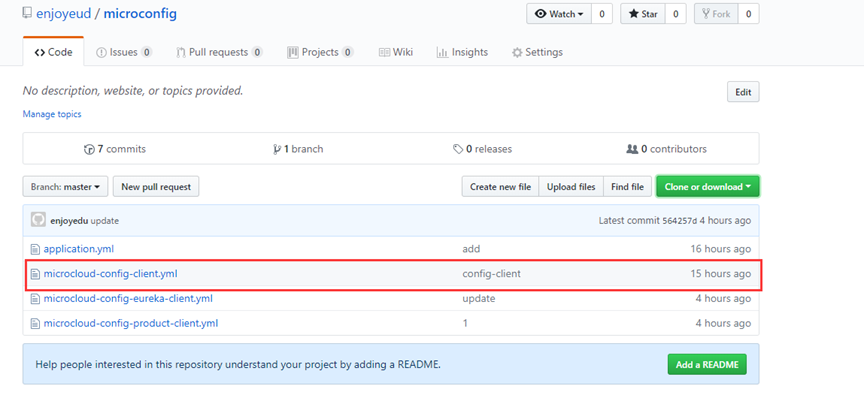Click the commits clock icon
The image size is (864, 395).
(89, 149)
